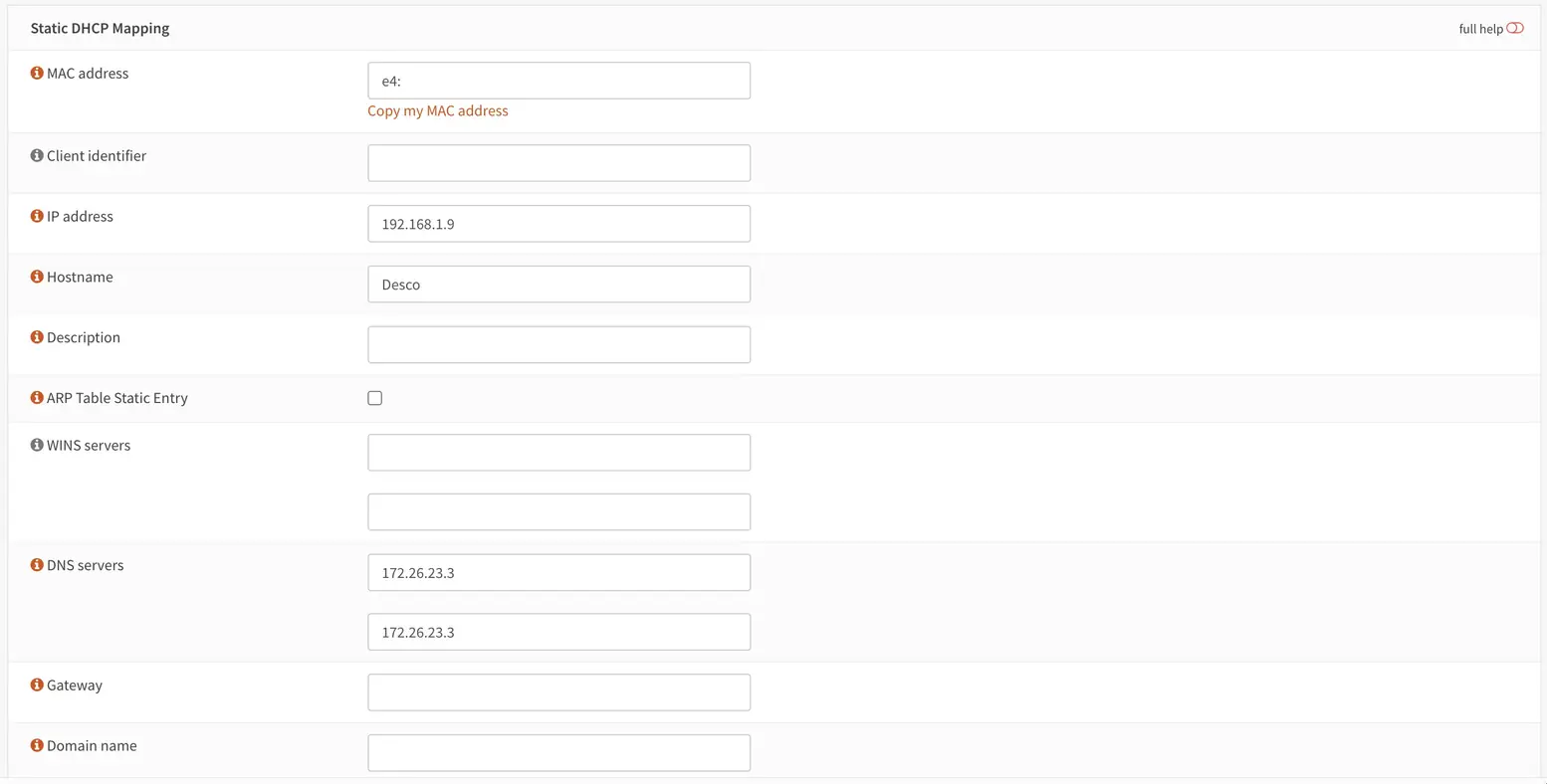The image size is (1547, 784).
Task: Show help for ARP Table Static Entry
Action: [x=37, y=397]
